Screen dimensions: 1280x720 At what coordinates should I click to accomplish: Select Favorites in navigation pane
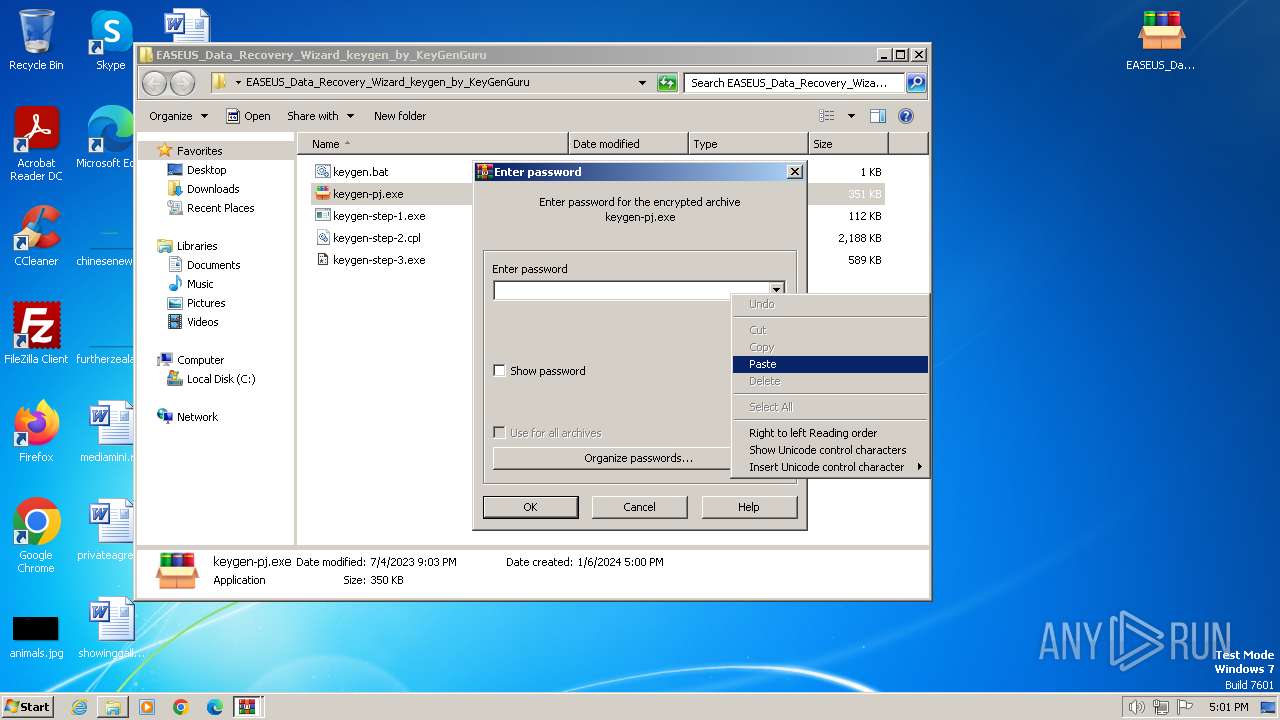(199, 151)
